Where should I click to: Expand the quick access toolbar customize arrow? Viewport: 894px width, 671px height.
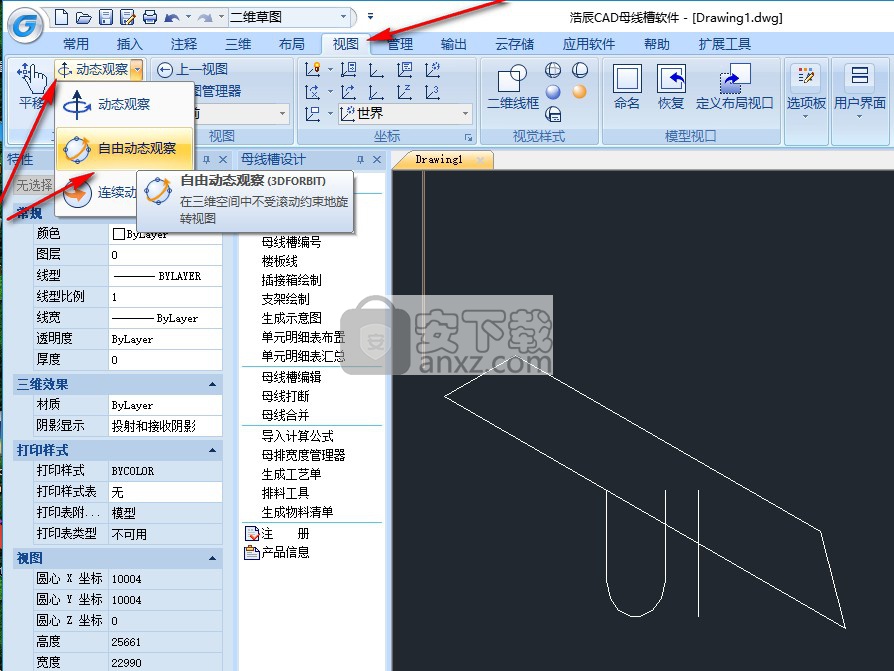tap(371, 17)
